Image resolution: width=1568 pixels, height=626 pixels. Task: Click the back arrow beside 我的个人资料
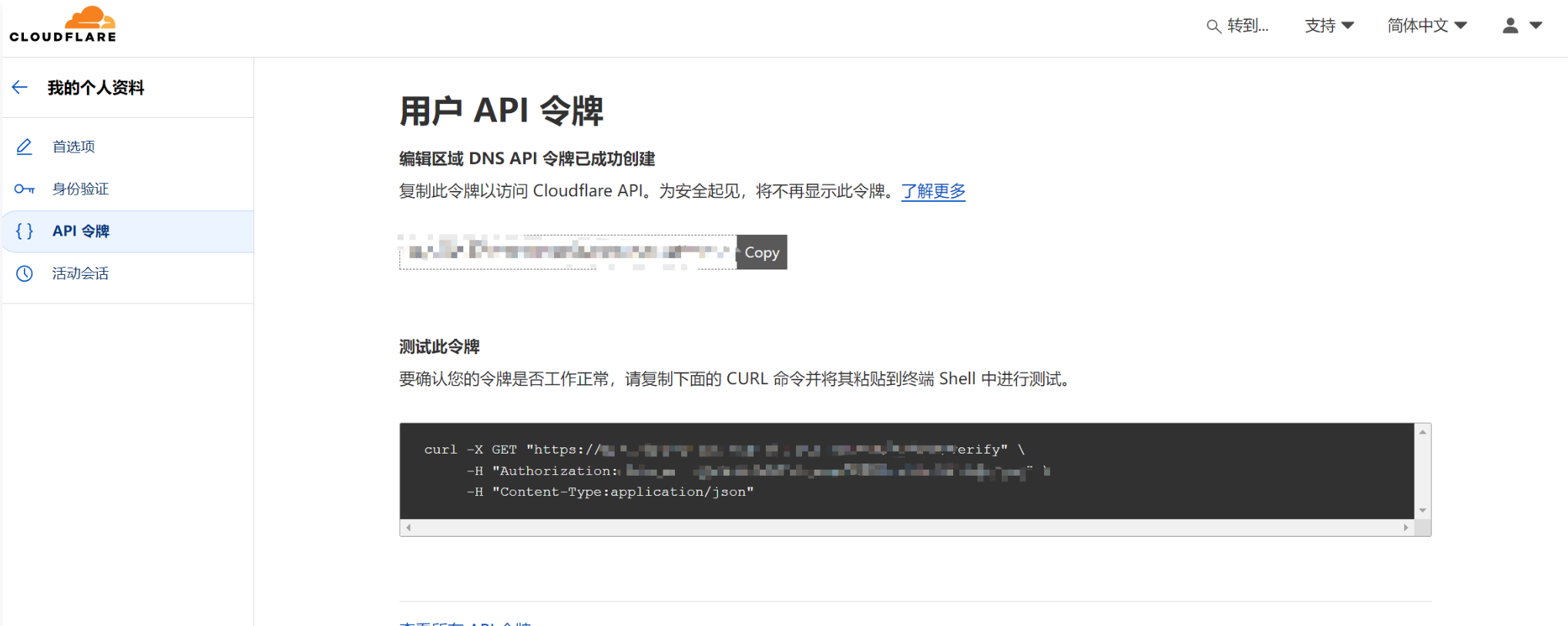[20, 88]
